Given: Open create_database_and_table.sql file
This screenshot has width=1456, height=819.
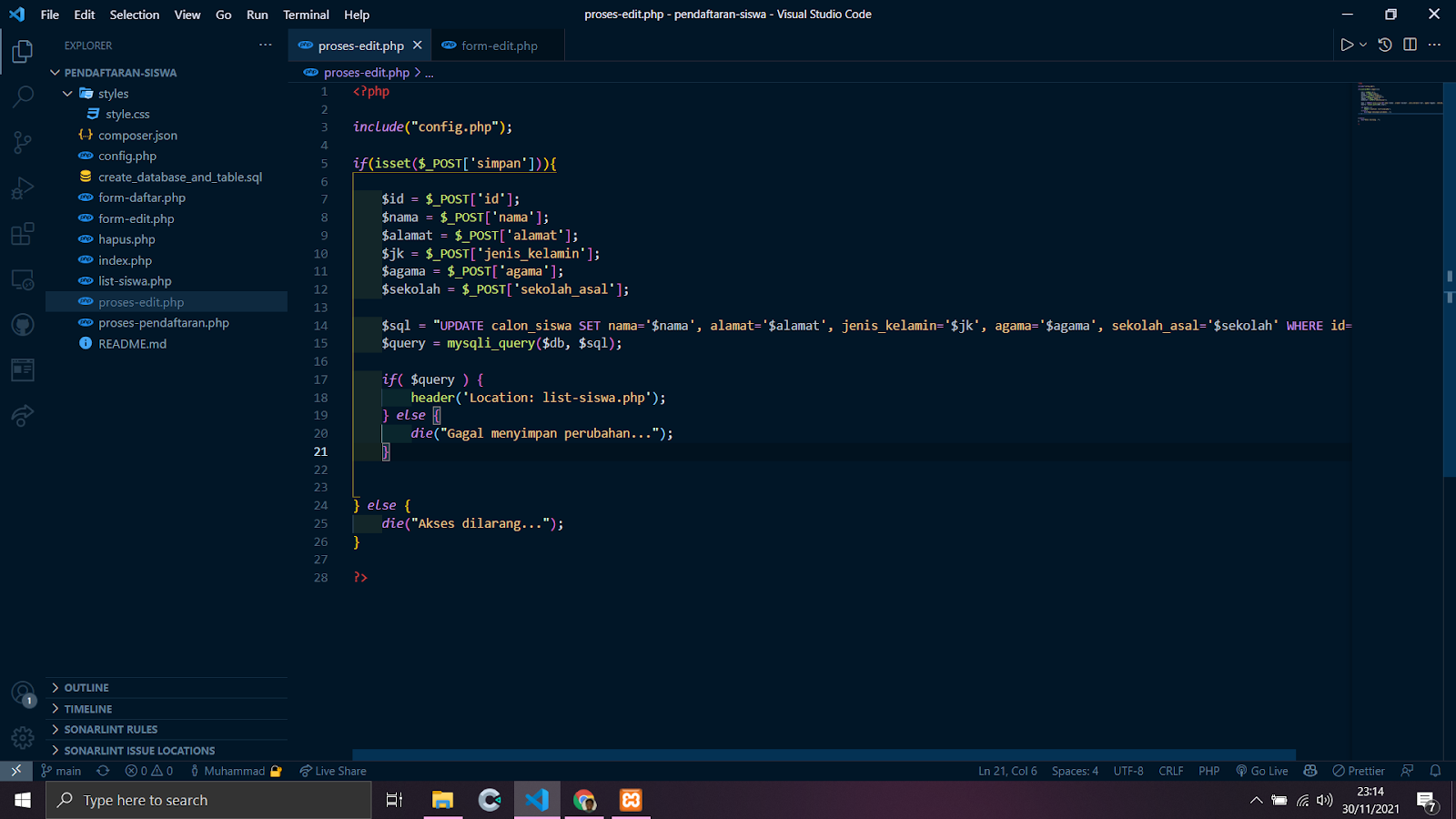Looking at the screenshot, I should click(167, 177).
